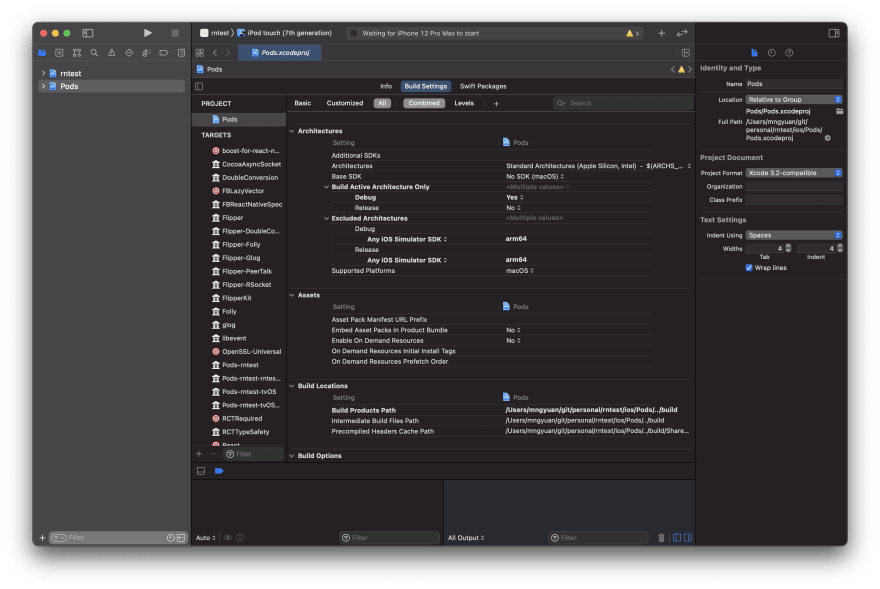Open the Find navigator magnifier icon
The width and height of the screenshot is (880, 589).
pos(94,52)
